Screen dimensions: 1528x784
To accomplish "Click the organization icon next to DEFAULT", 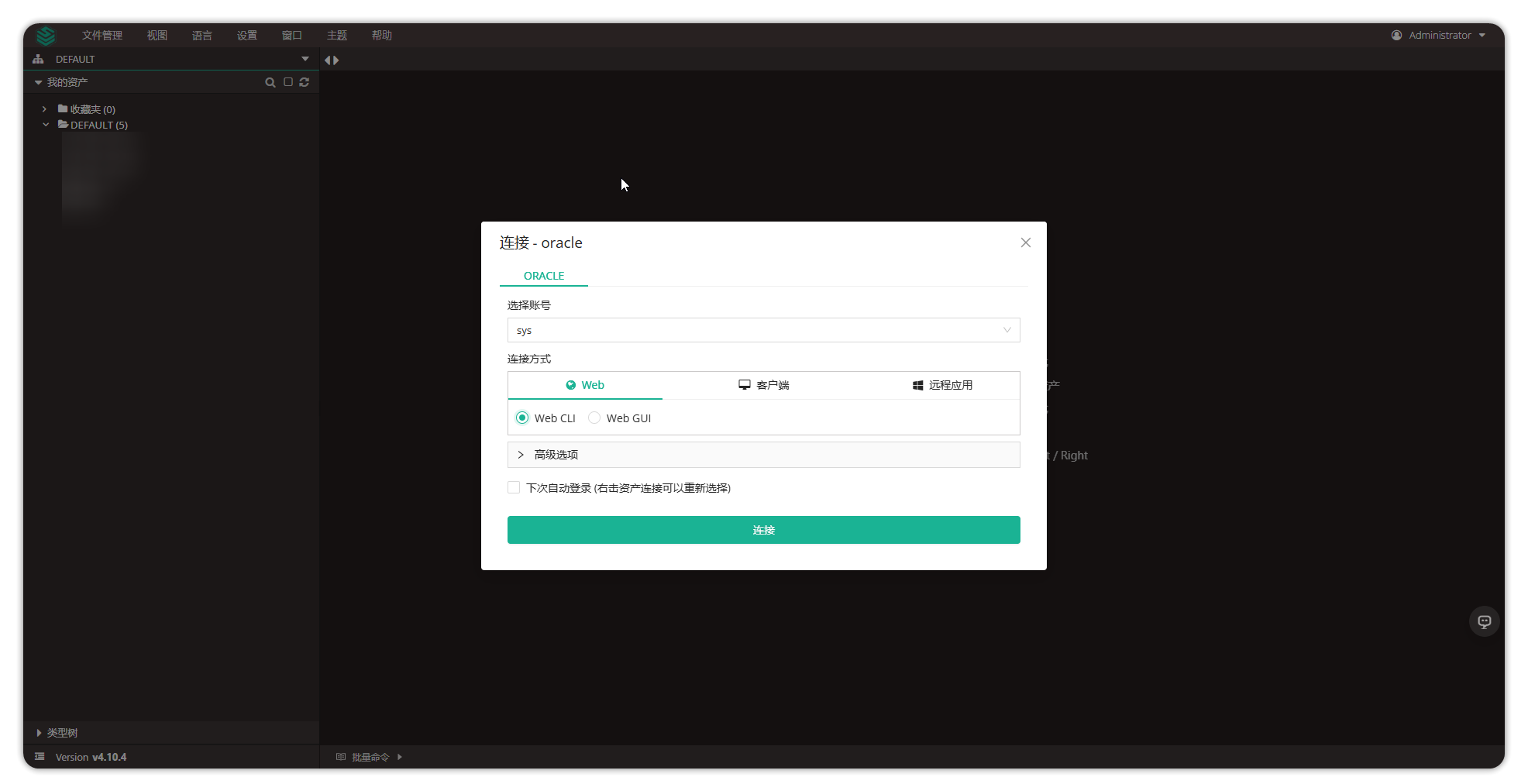I will point(38,59).
